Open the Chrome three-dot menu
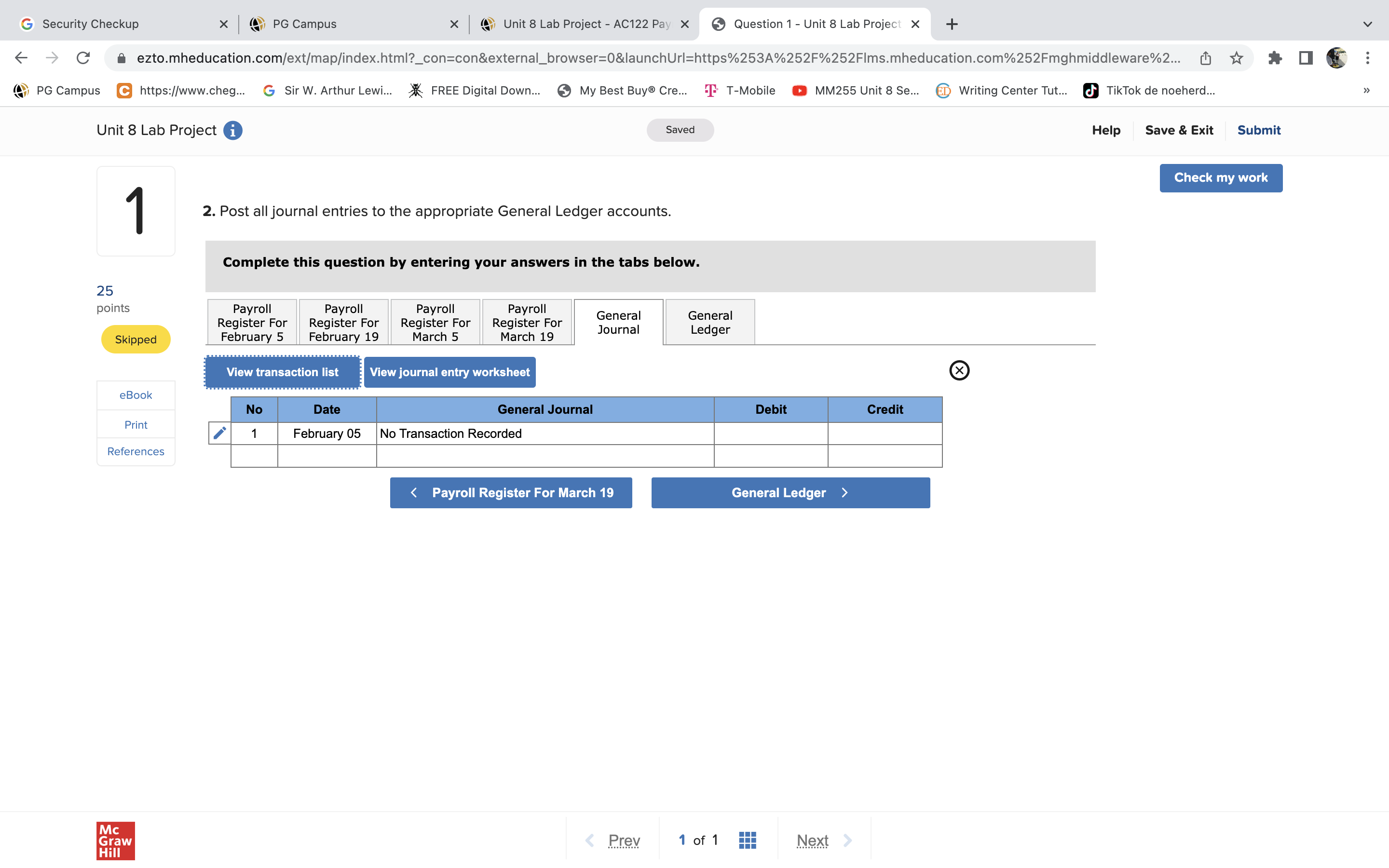 point(1367,58)
